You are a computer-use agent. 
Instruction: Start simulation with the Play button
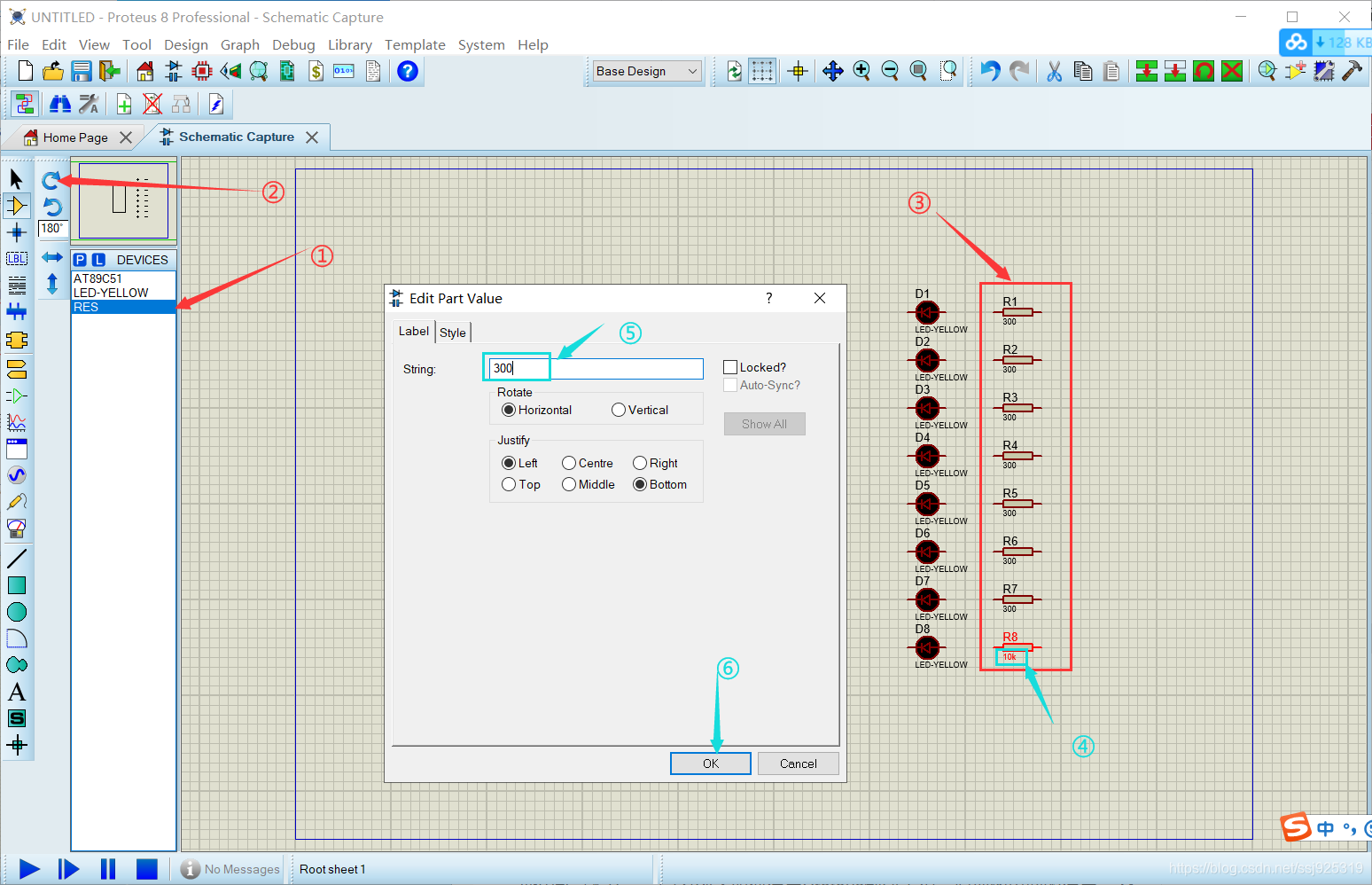coord(29,869)
